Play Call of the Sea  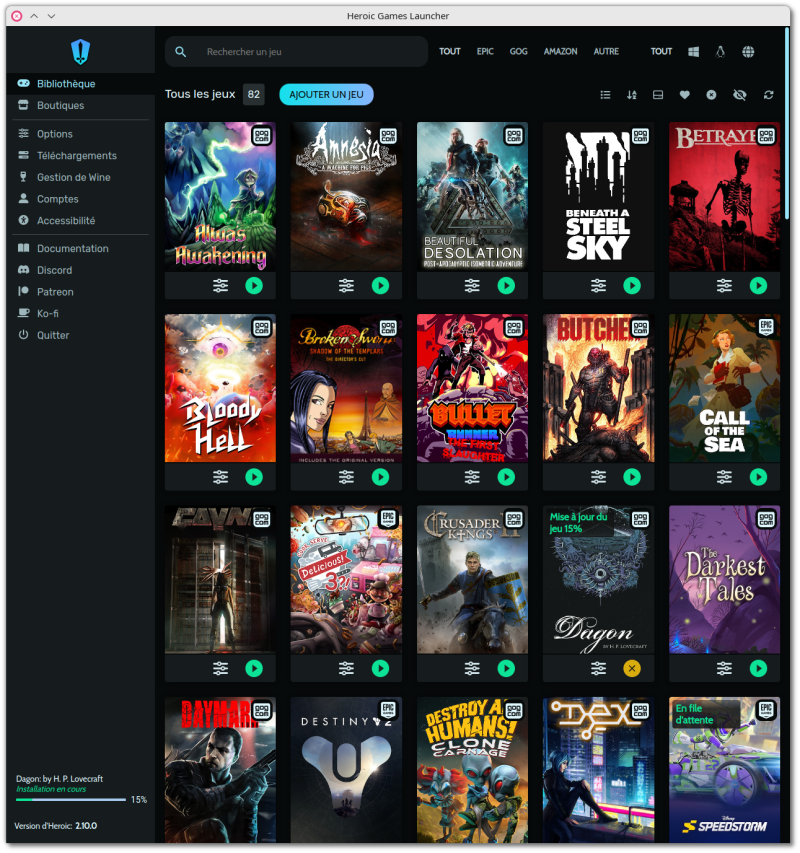pyautogui.click(x=758, y=477)
